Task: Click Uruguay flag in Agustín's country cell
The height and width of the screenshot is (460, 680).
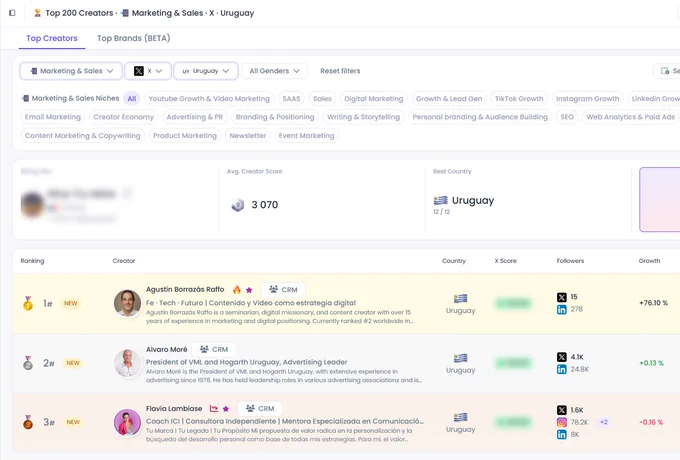Action: [461, 298]
